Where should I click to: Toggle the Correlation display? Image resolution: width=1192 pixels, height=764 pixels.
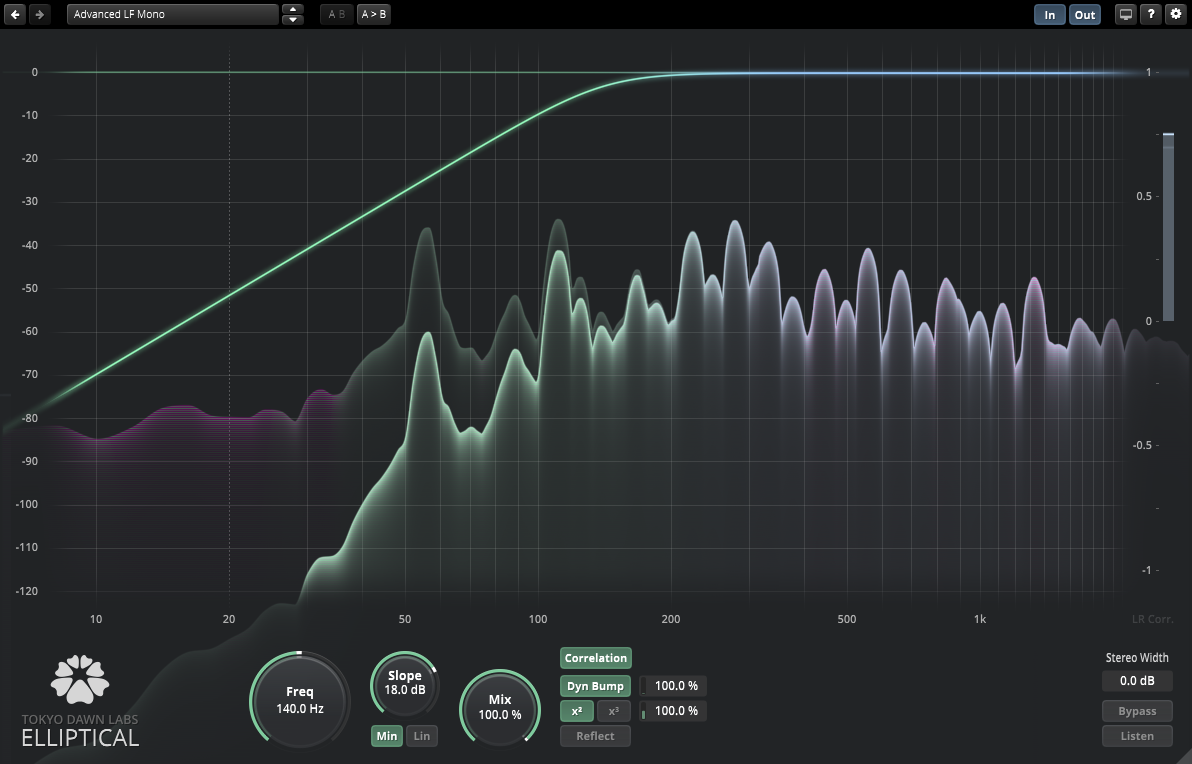596,658
